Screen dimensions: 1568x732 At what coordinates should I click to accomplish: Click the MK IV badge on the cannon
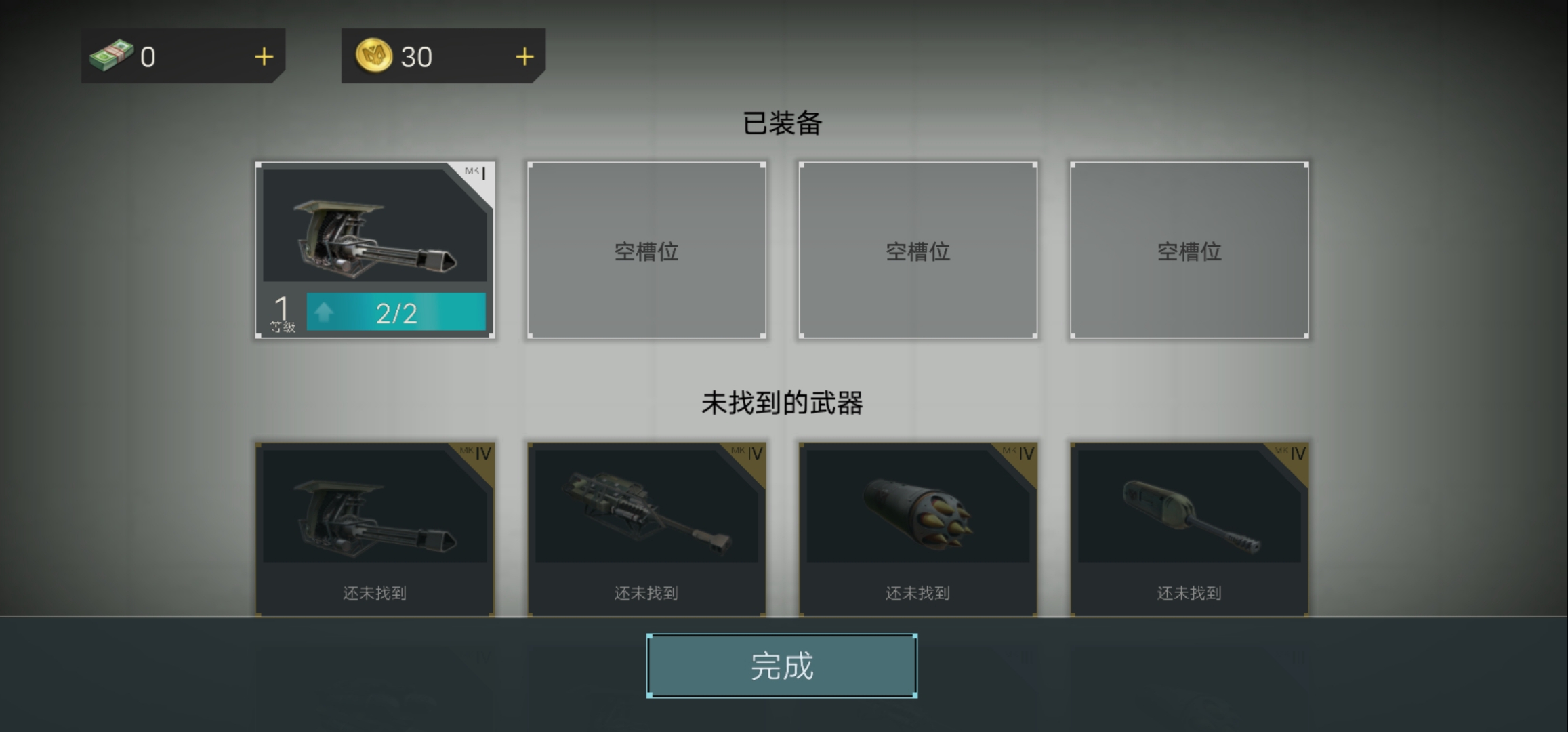click(x=1290, y=453)
